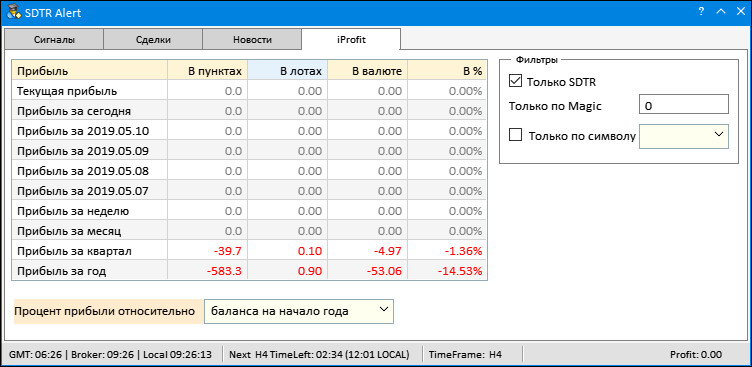
Task: Select the Прибыль за 2019.05.07 row
Action: (249, 191)
